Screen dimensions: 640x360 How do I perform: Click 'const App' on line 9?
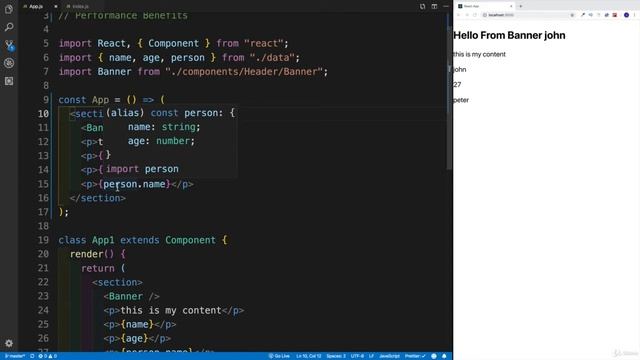[84, 100]
